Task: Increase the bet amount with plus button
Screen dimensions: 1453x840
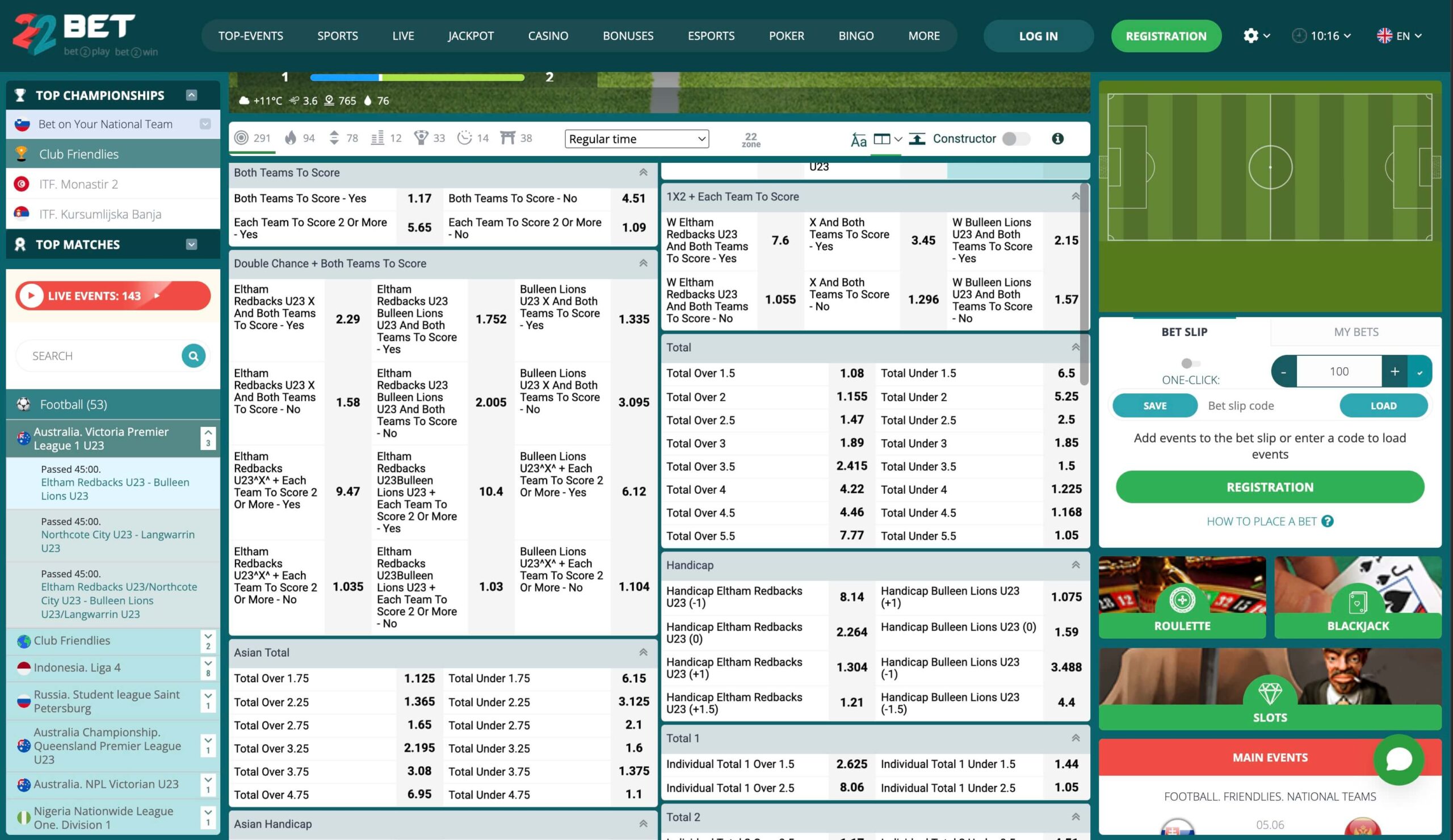Action: (x=1394, y=371)
